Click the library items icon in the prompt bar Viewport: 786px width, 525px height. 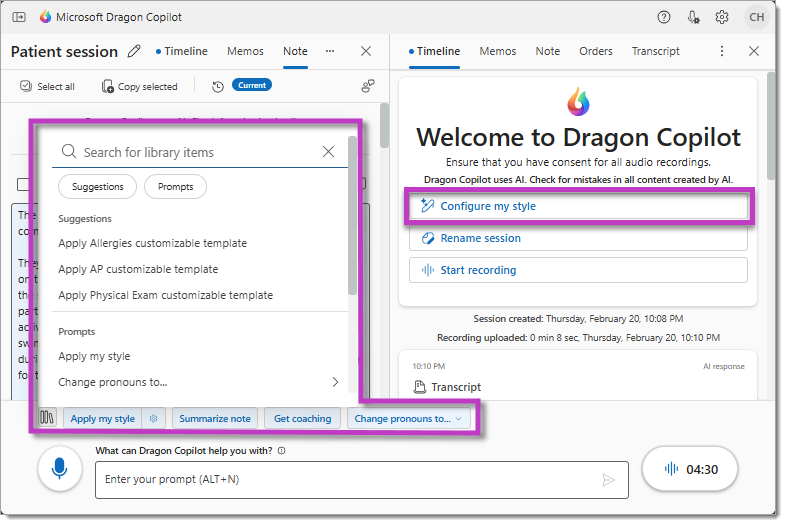click(x=46, y=418)
